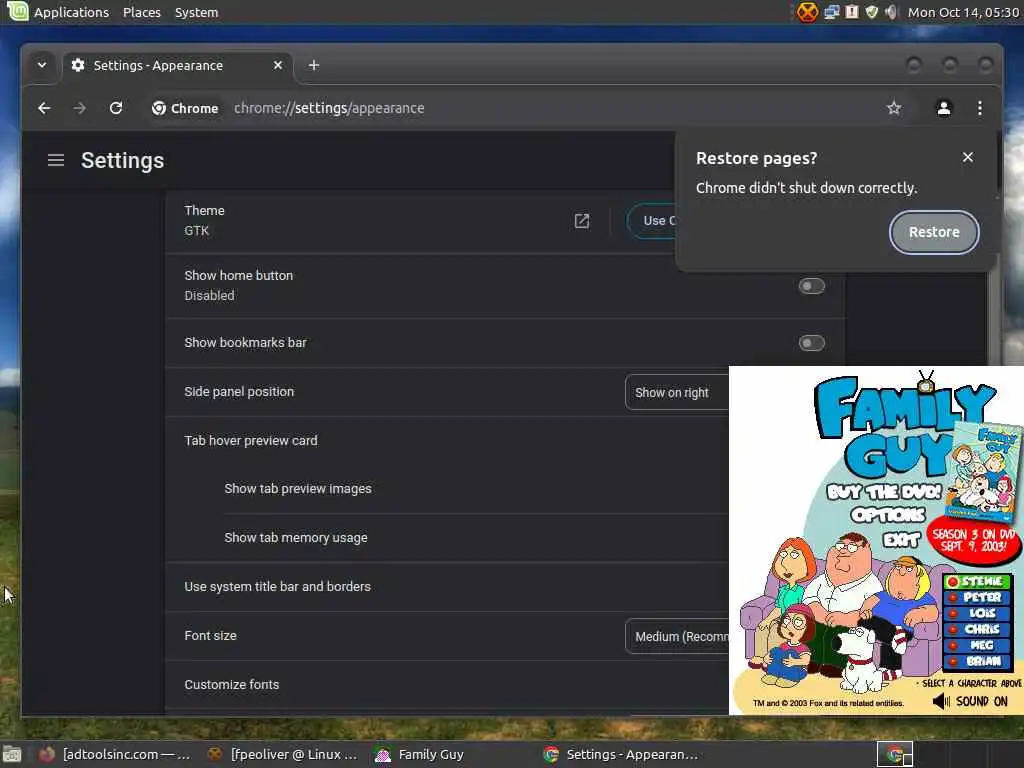The image size is (1024, 768).
Task: Close the Settings - Appearance tab
Action: click(278, 65)
